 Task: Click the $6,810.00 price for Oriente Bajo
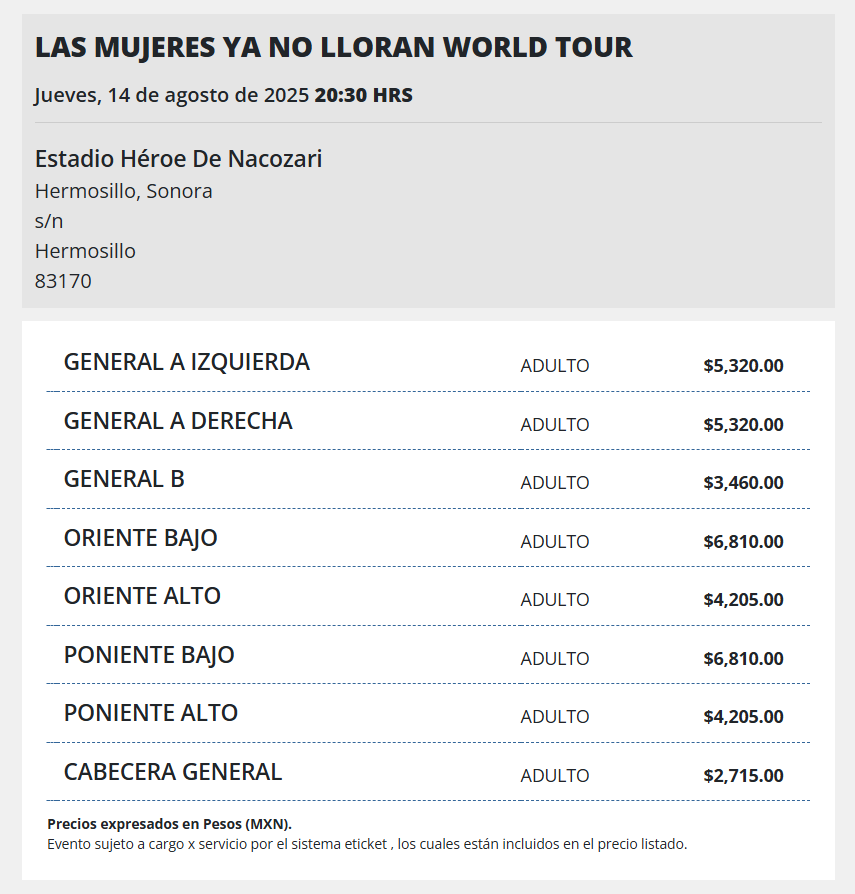coord(743,542)
